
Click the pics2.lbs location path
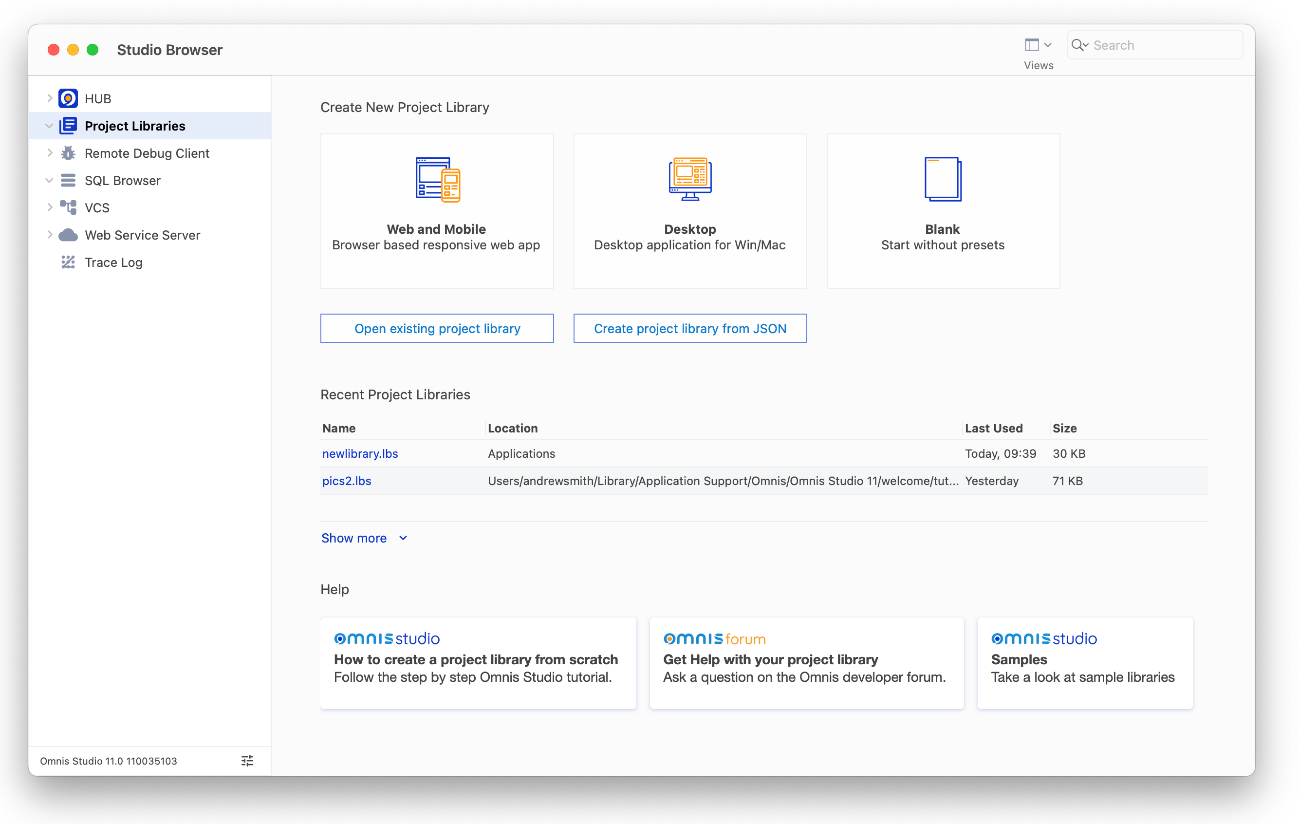click(x=724, y=481)
